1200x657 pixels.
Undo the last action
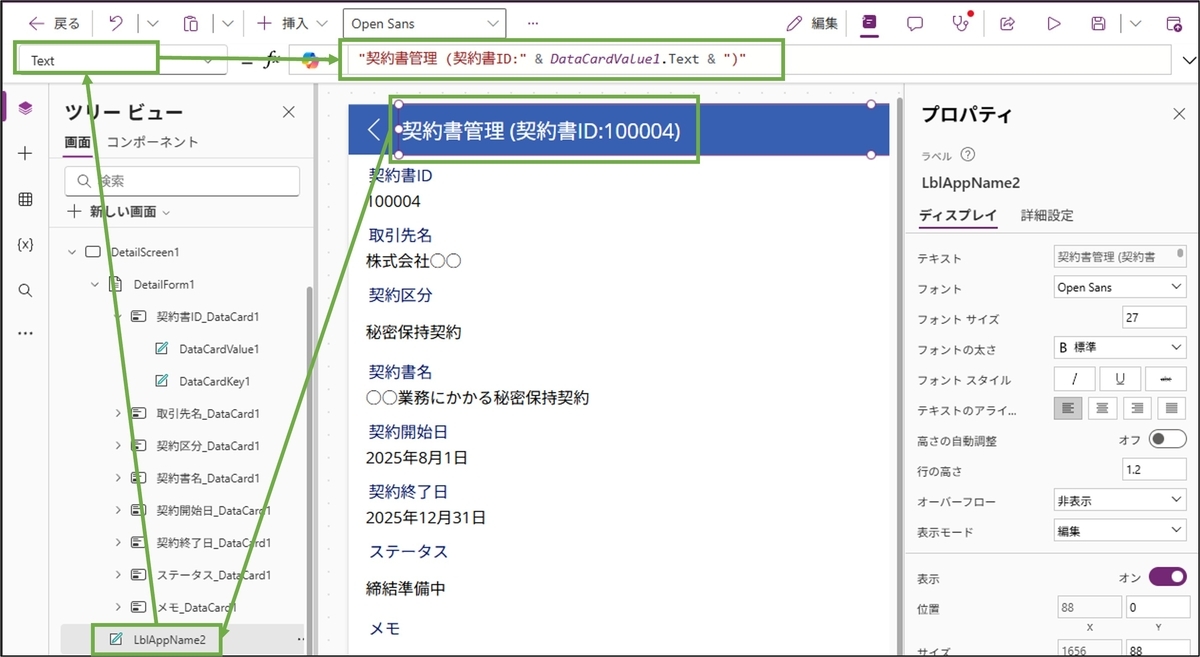pyautogui.click(x=116, y=23)
